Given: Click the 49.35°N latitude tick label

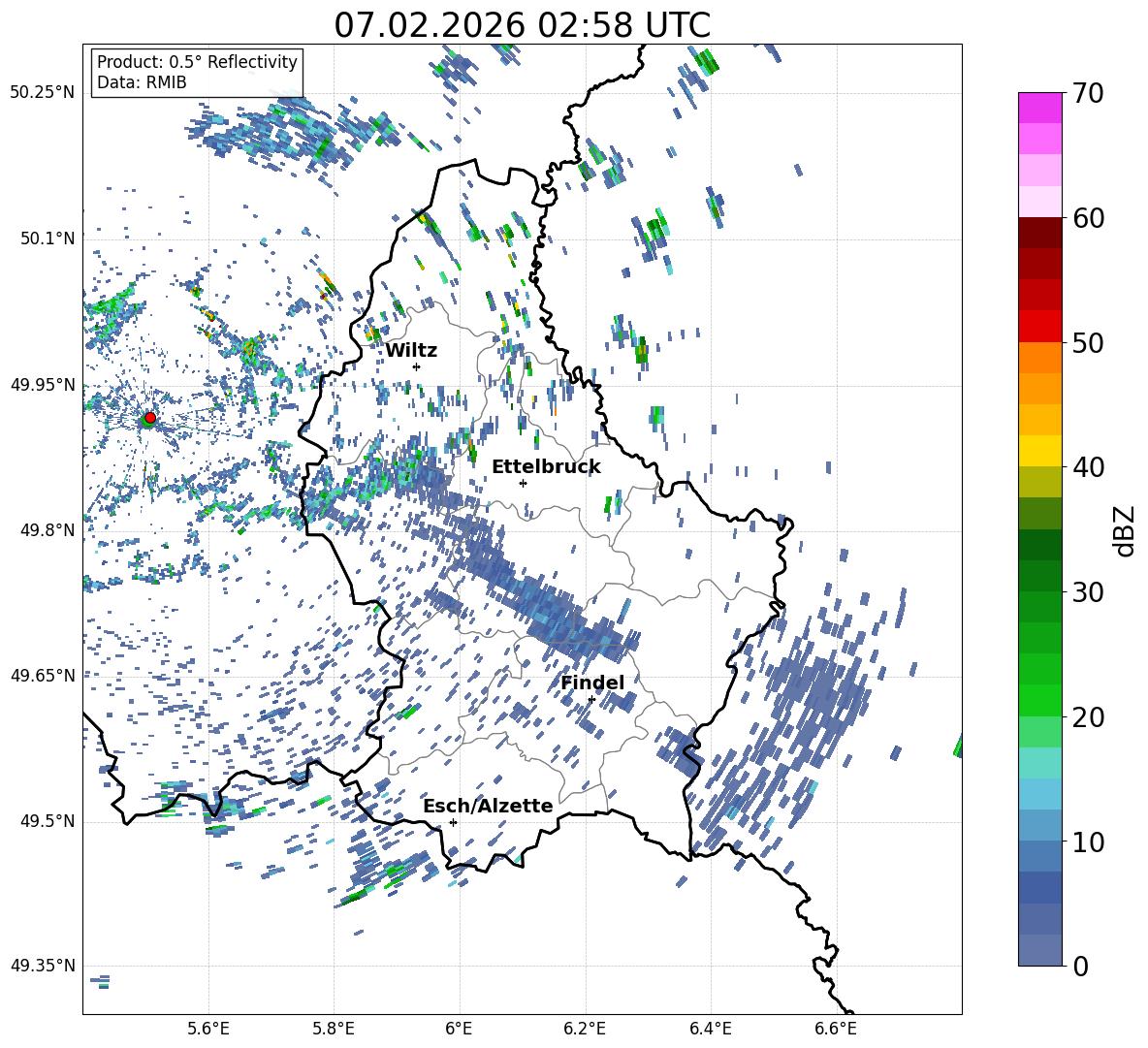Looking at the screenshot, I should (x=42, y=966).
